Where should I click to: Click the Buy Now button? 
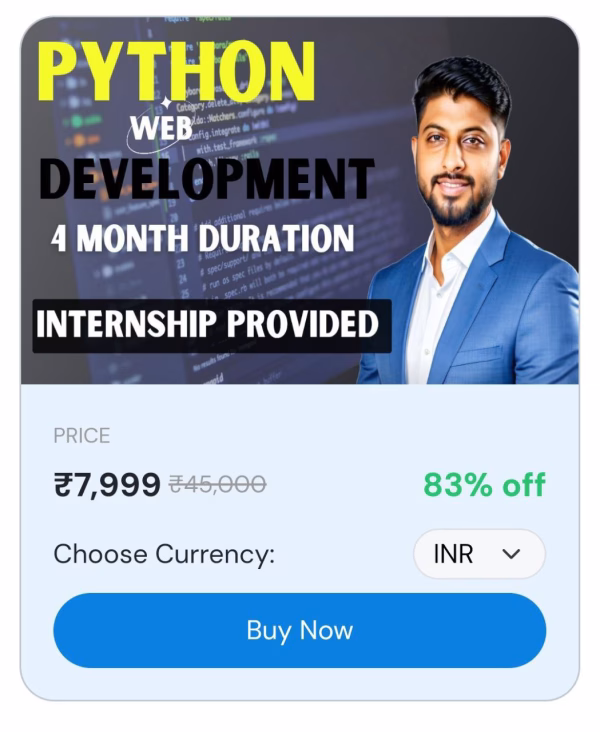tap(299, 630)
